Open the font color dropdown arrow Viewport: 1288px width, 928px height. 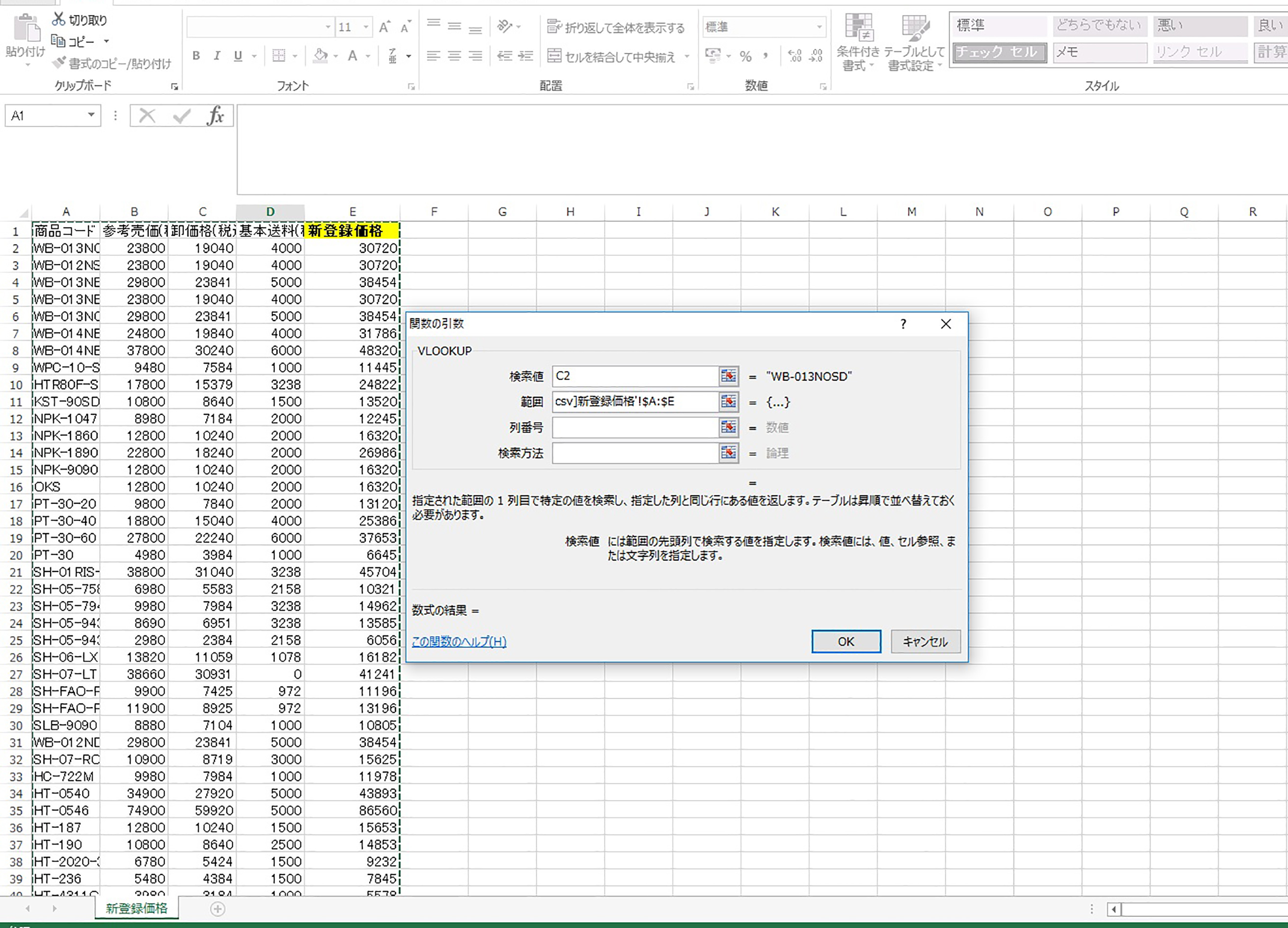pos(368,55)
